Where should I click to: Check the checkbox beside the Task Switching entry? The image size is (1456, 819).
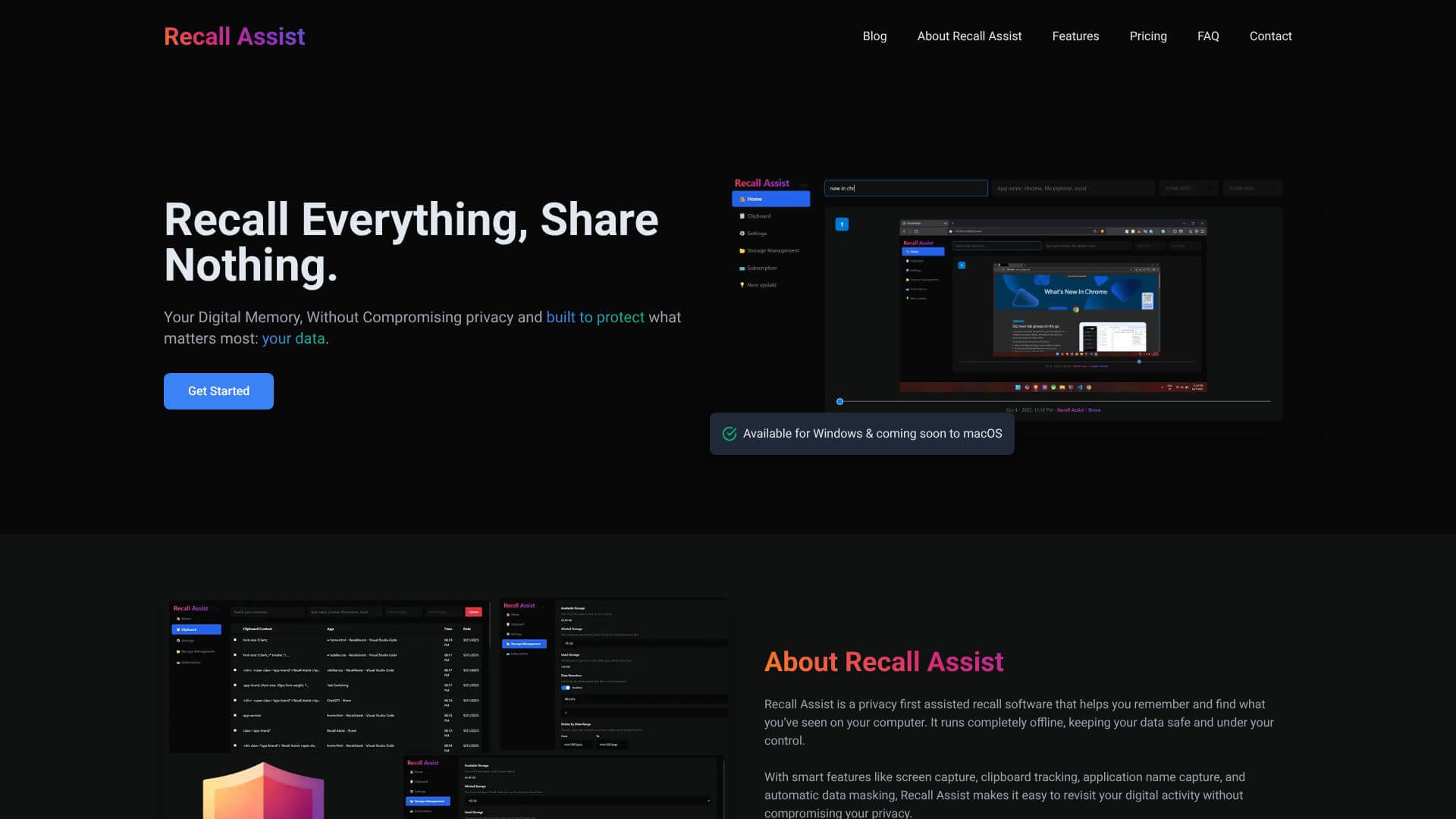235,686
